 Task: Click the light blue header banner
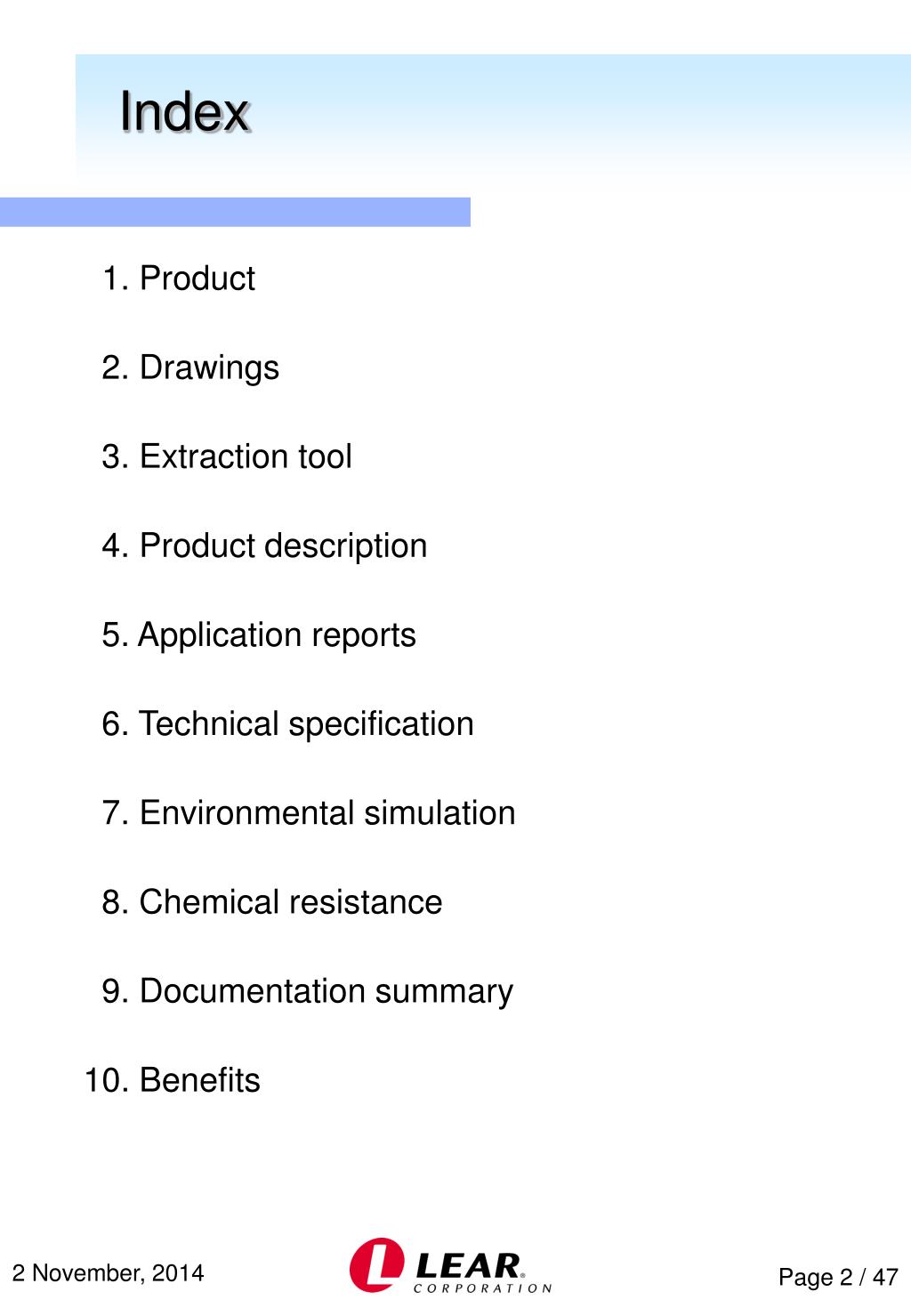[x=493, y=120]
